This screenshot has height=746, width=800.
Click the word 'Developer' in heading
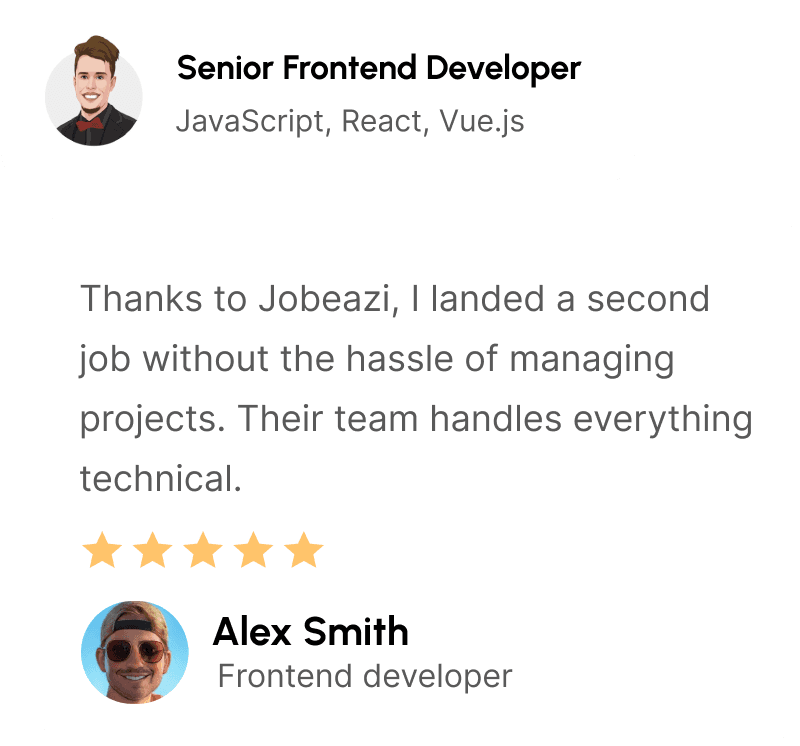coord(503,69)
